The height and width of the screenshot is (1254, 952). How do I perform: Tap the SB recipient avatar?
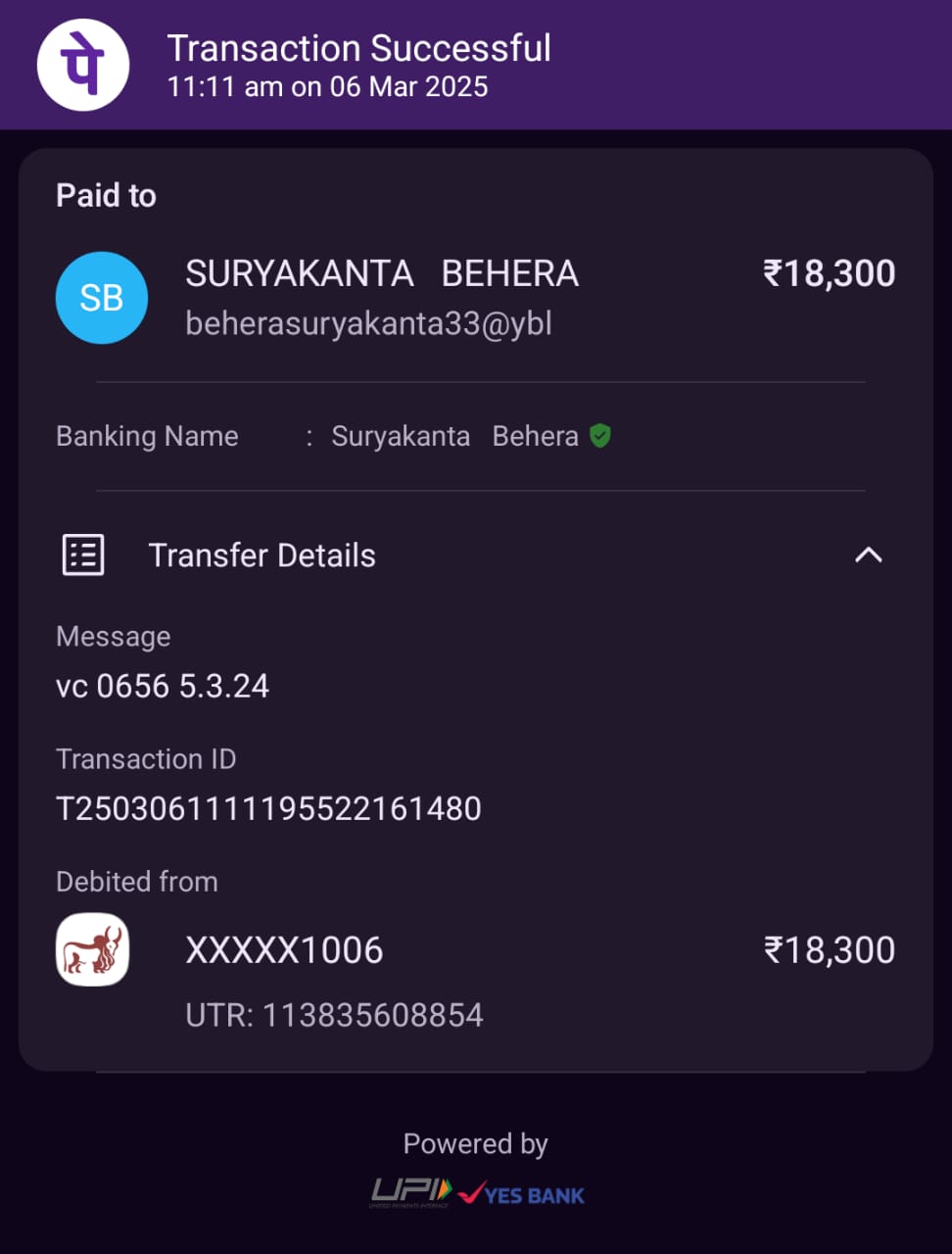102,298
